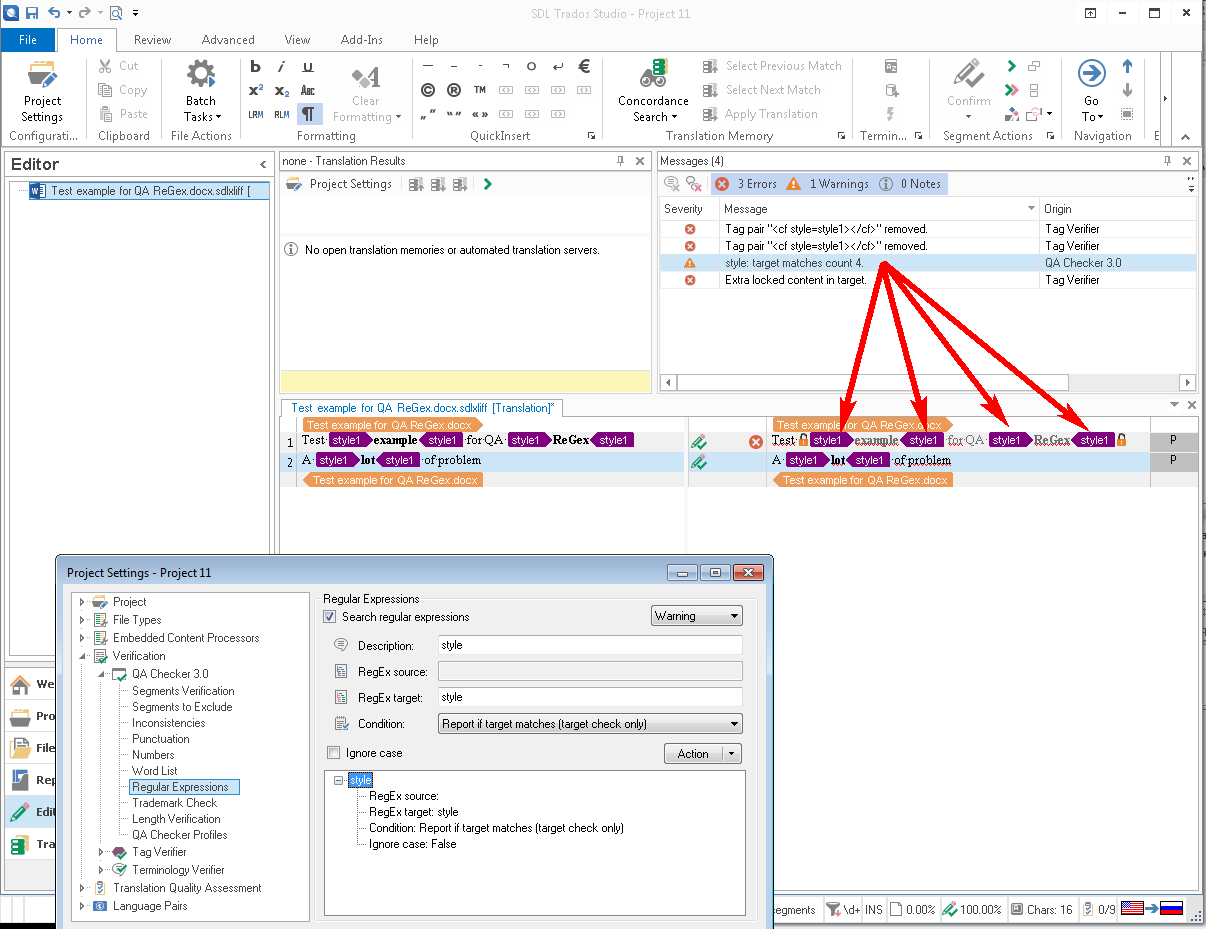This screenshot has height=929, width=1206.
Task: Open the Batch Tasks menu
Action: pos(201,92)
